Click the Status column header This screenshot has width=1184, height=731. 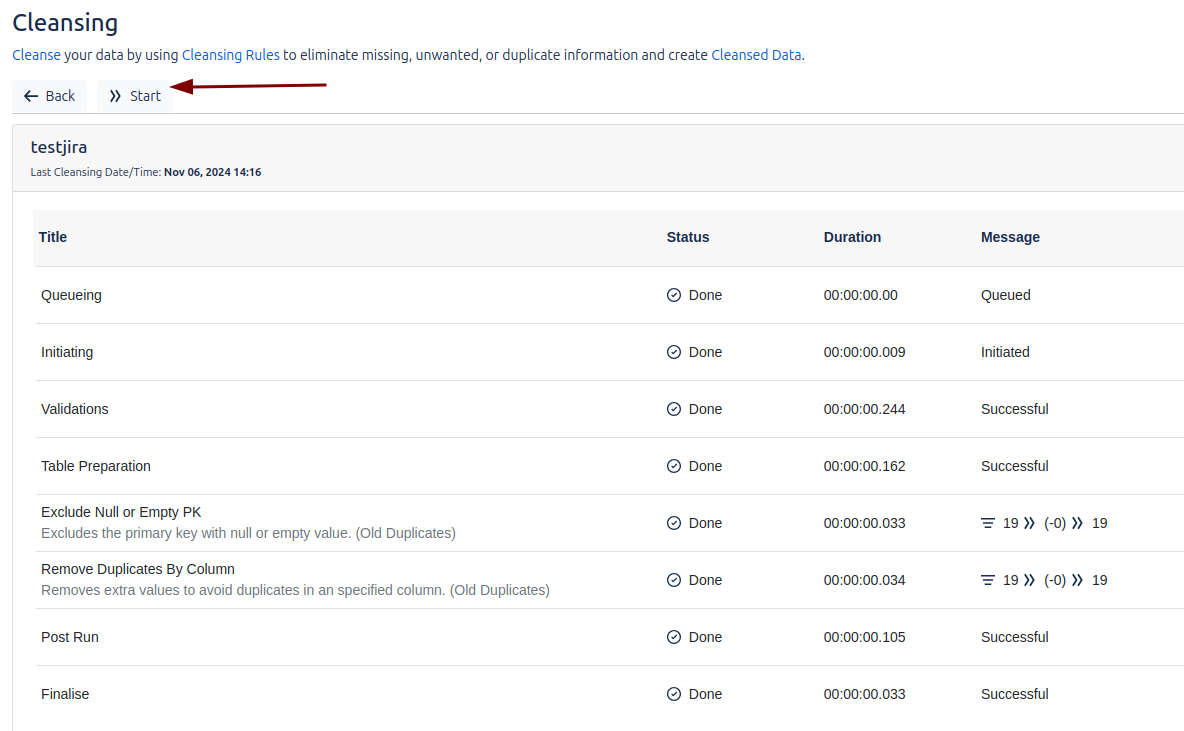(688, 237)
